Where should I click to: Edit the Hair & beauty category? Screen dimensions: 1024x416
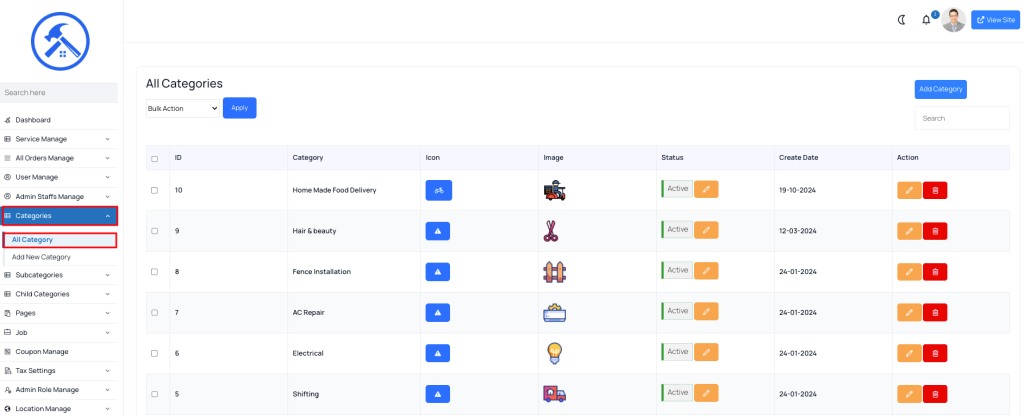coord(910,231)
